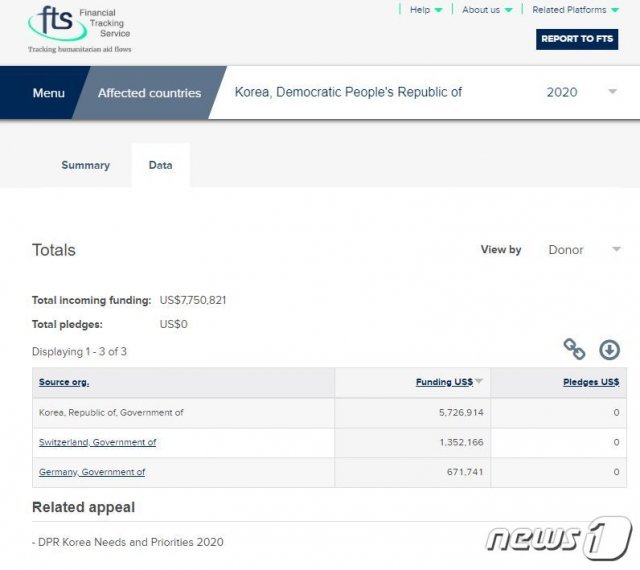Sort by Source org. column header
The height and width of the screenshot is (570, 640).
[x=64, y=382]
